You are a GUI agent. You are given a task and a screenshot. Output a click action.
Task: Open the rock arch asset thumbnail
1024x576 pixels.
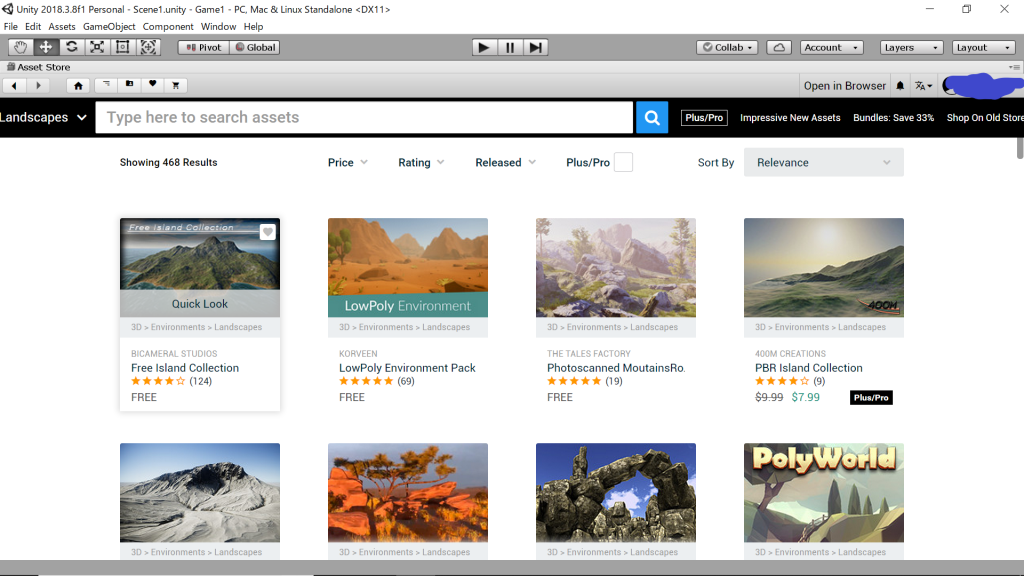tap(616, 493)
